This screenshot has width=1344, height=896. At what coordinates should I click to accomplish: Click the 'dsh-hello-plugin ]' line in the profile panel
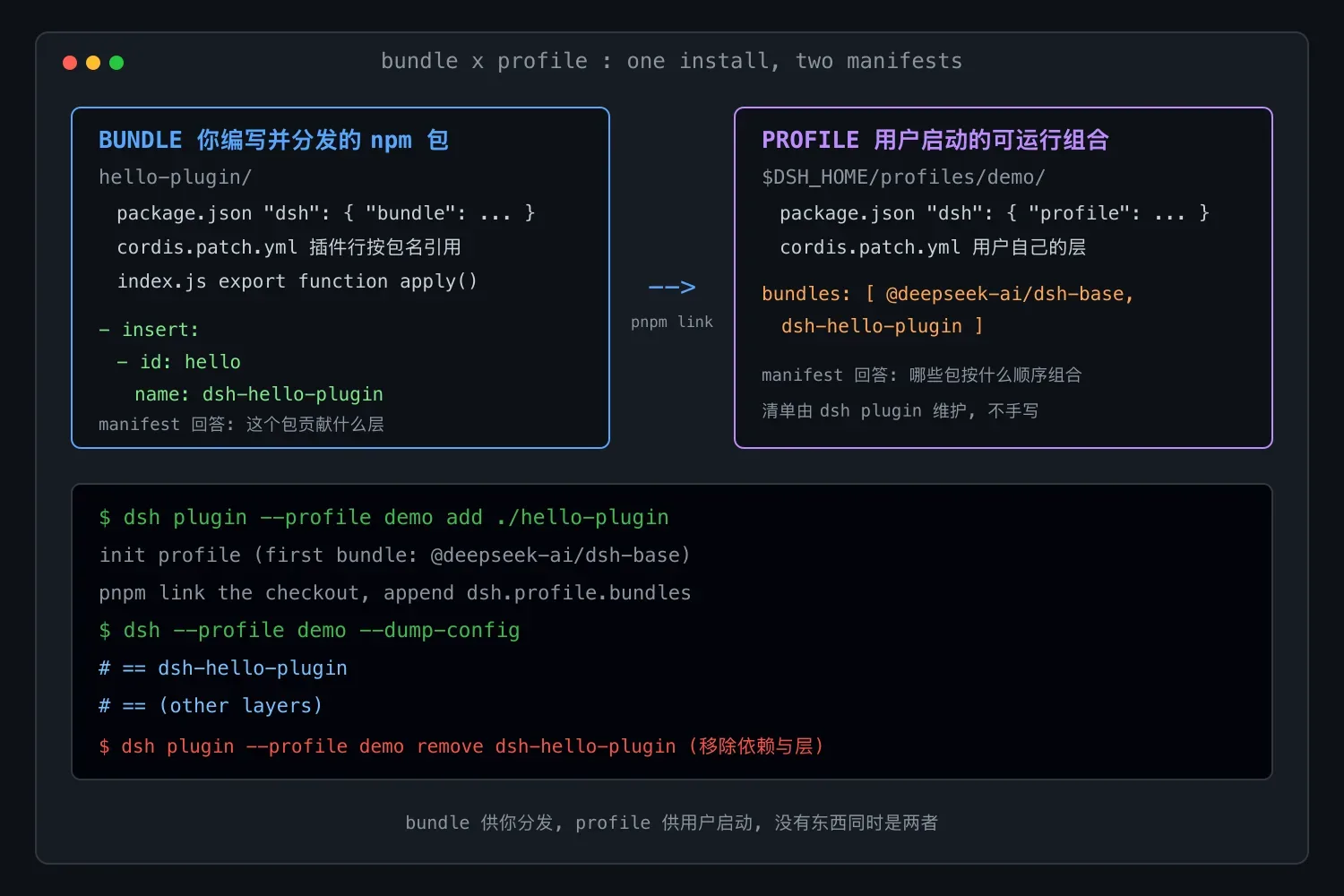882,326
